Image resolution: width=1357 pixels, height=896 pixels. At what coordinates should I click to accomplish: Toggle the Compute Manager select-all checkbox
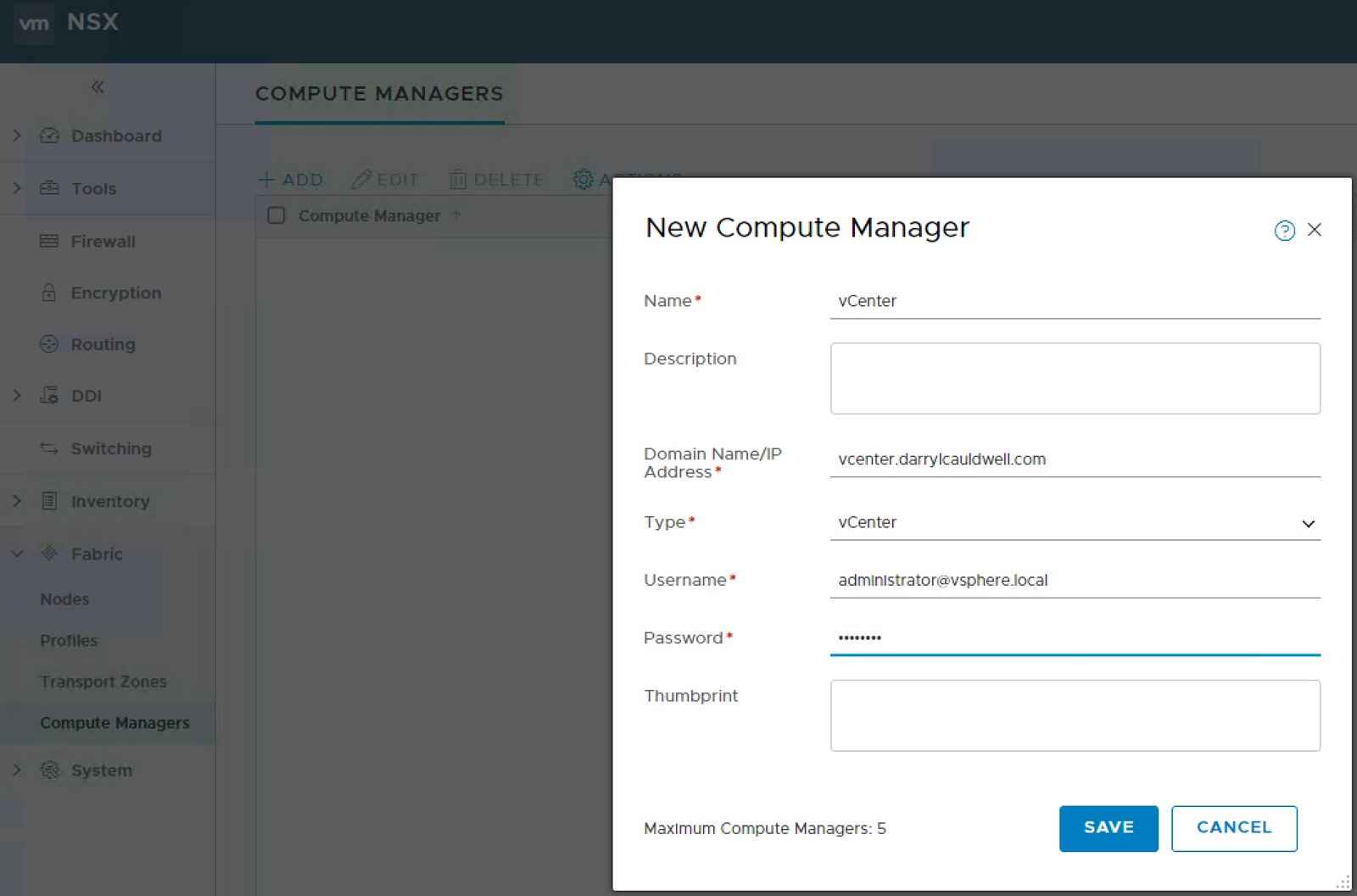coord(276,215)
